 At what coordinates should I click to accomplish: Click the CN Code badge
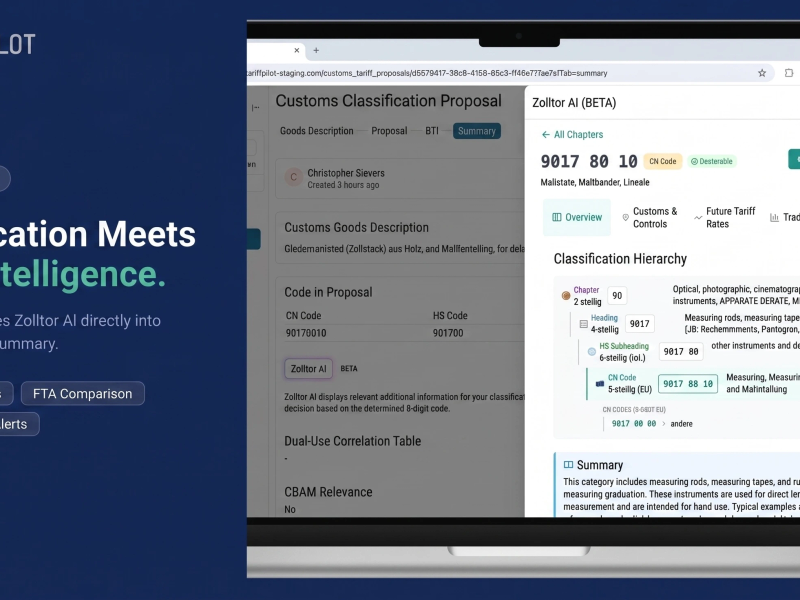click(663, 161)
